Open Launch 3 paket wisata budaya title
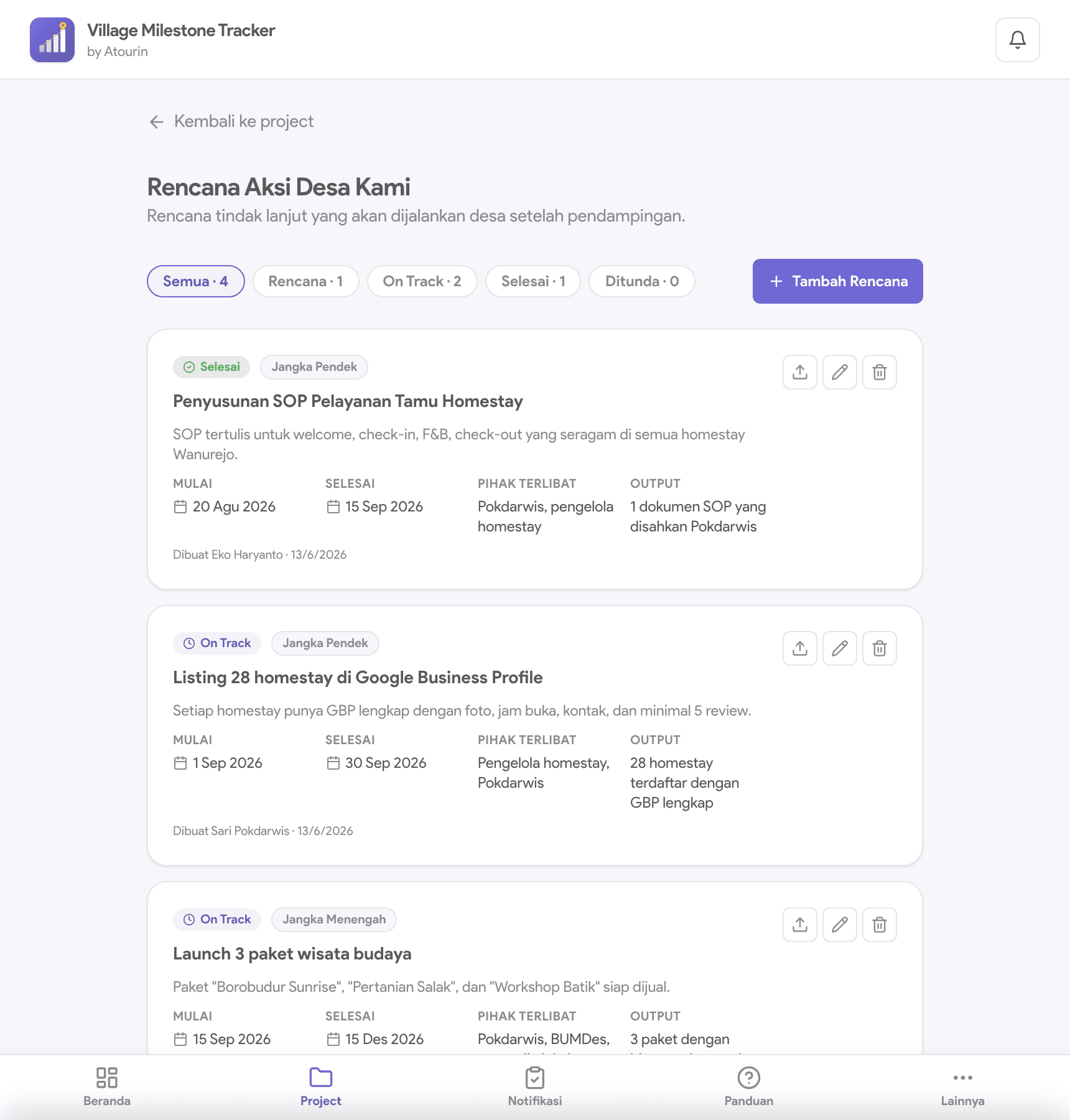 [x=292, y=954]
